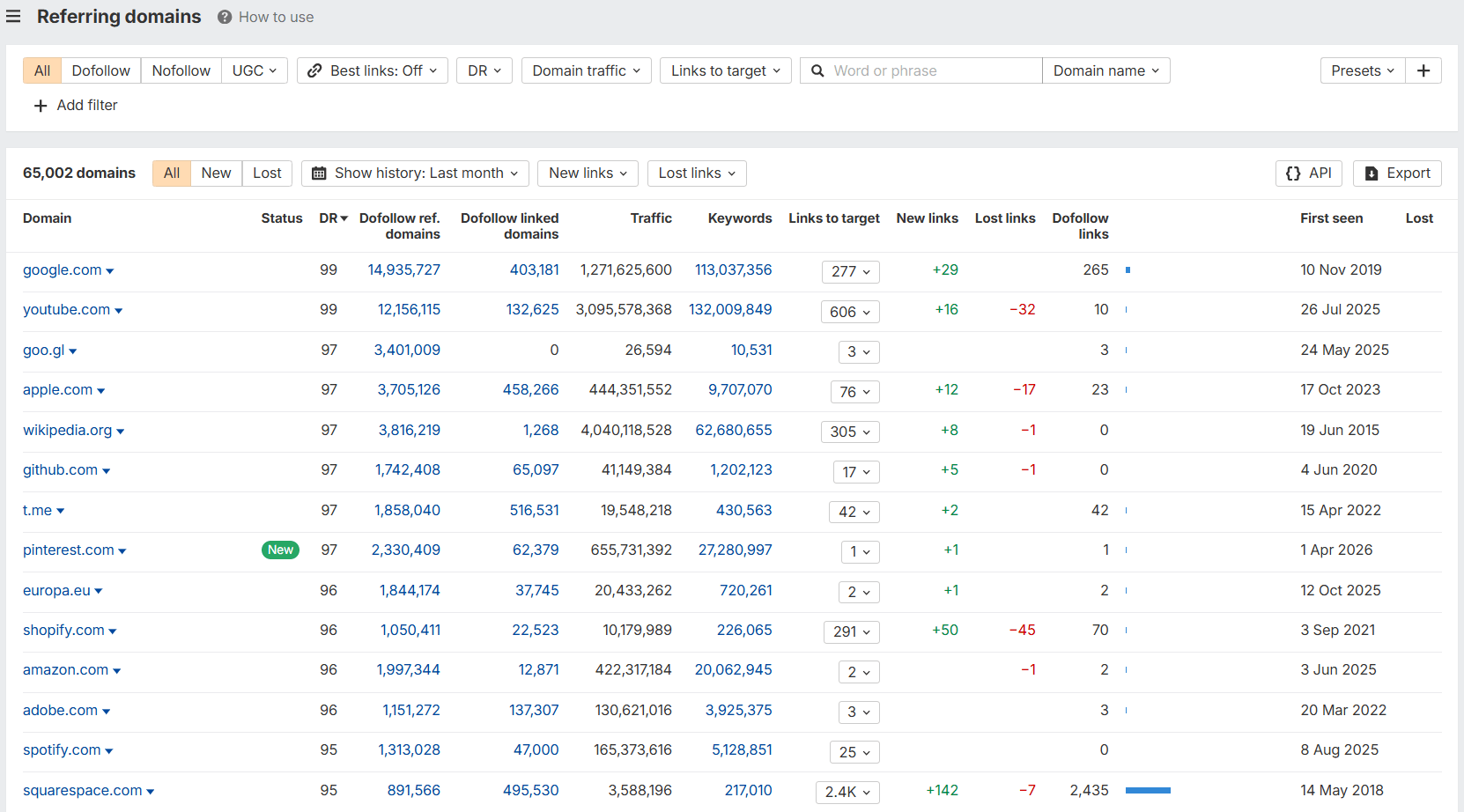1464x812 pixels.
Task: Expand squarespace.com 2.4K links to target
Action: coord(847,792)
